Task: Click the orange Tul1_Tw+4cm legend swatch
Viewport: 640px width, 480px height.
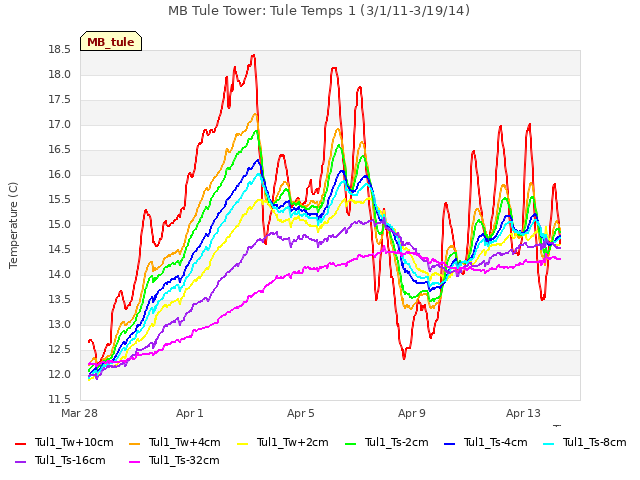Action: (x=134, y=443)
